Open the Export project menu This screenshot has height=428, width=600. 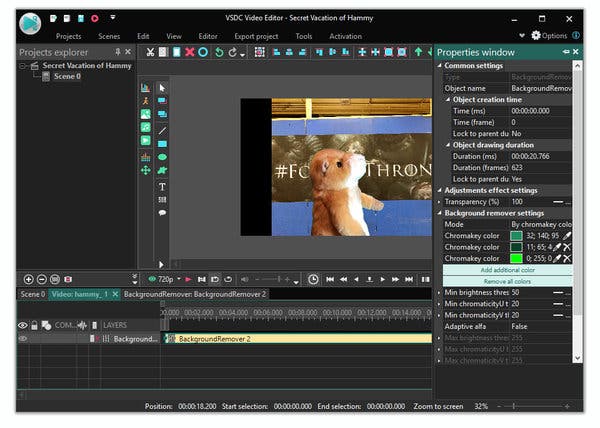click(x=256, y=36)
